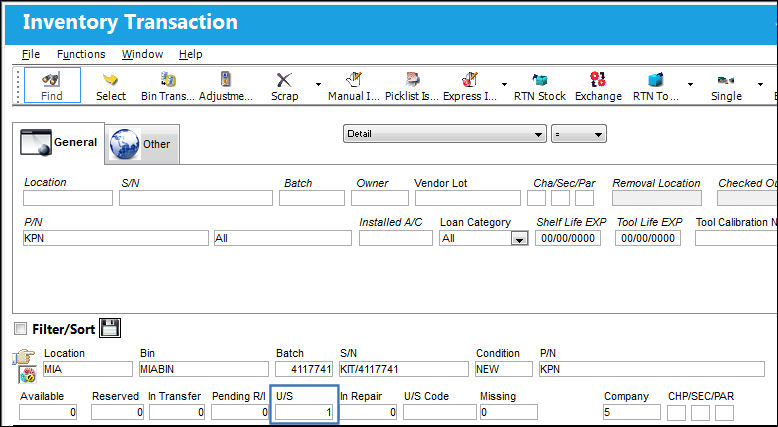Click the Tool Calibration input field
Viewport: 778px width, 427px height.
pos(736,239)
